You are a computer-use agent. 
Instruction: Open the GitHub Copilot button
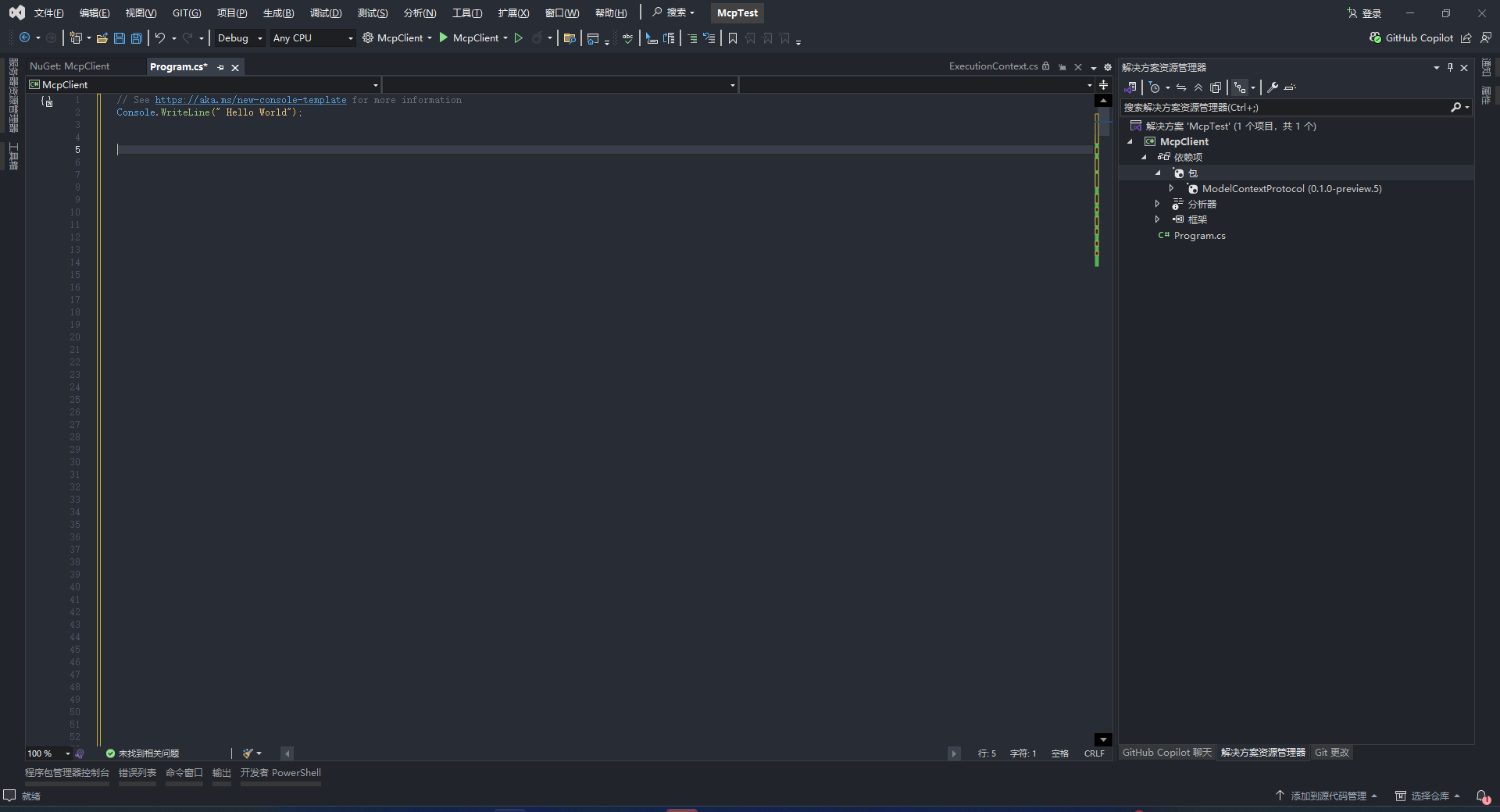pos(1412,37)
